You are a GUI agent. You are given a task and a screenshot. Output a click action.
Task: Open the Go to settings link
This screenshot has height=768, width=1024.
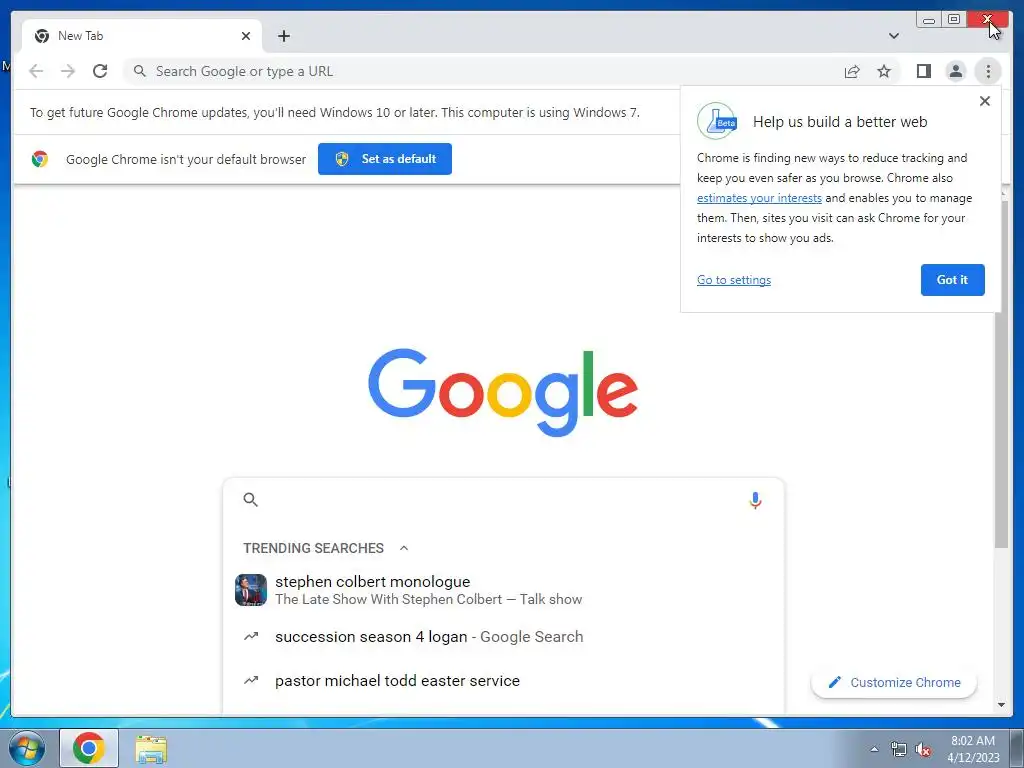point(733,280)
